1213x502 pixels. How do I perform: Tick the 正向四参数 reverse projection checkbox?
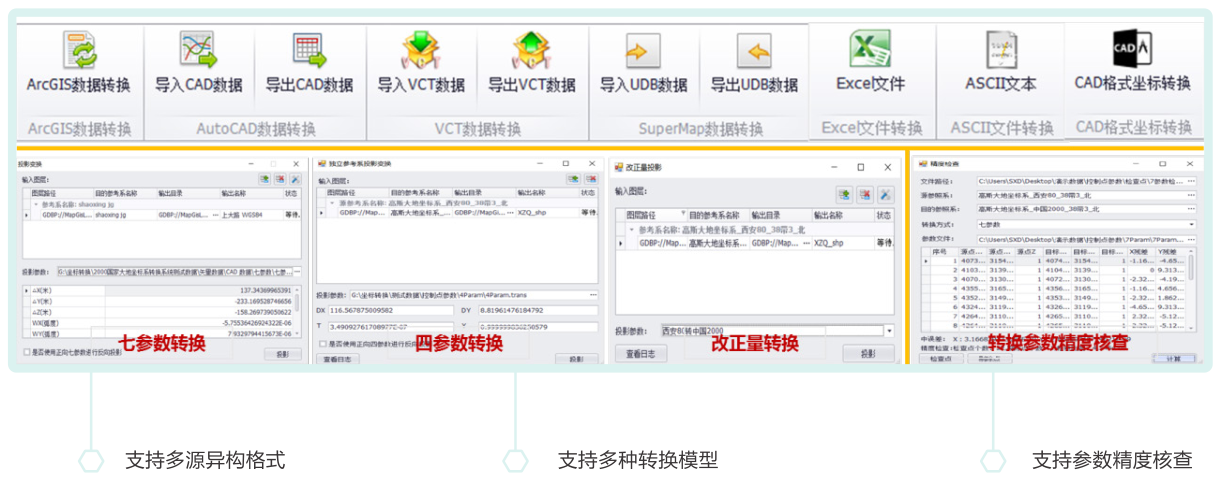tap(323, 343)
